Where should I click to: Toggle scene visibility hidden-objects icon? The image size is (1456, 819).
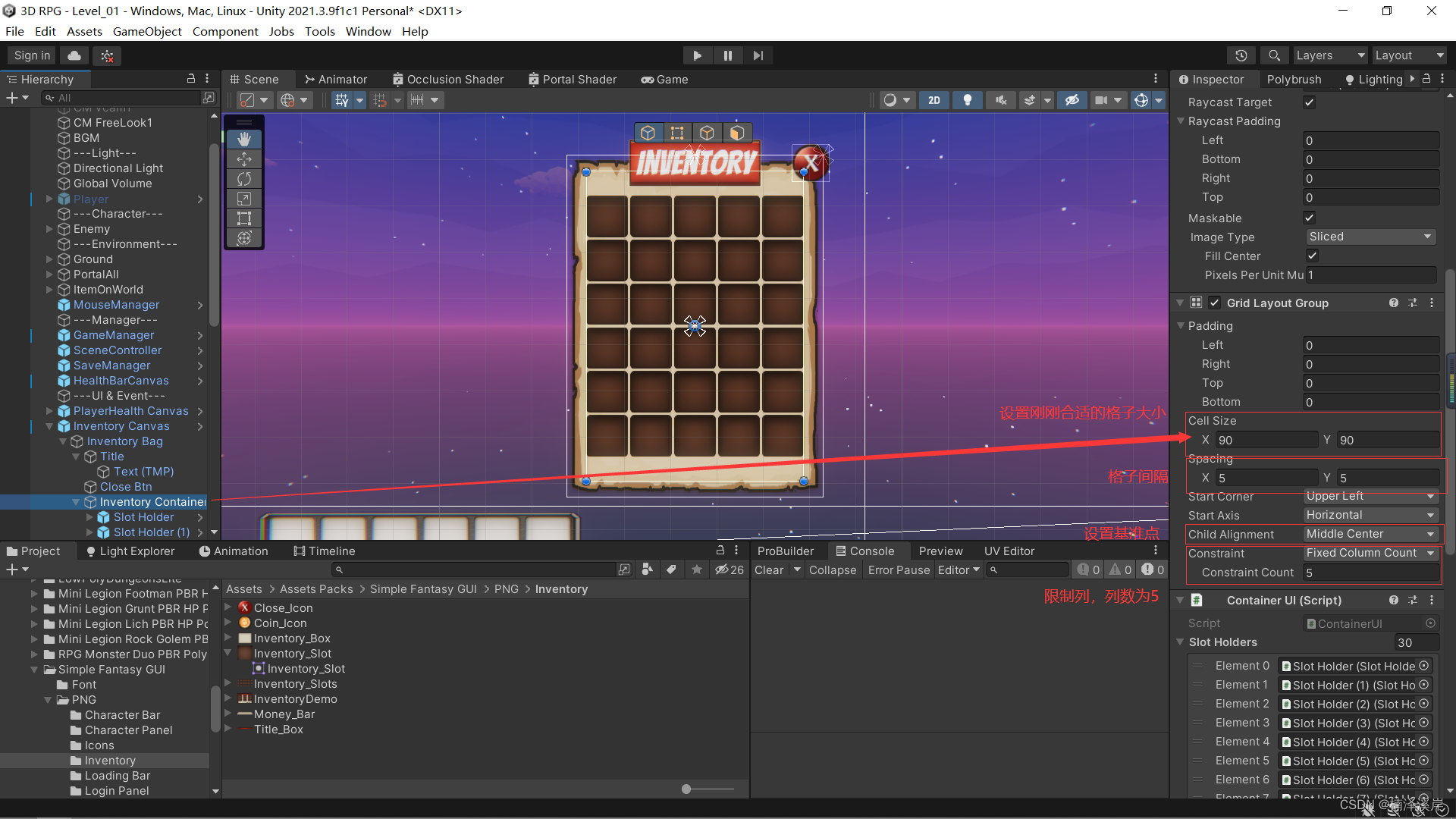1072,100
